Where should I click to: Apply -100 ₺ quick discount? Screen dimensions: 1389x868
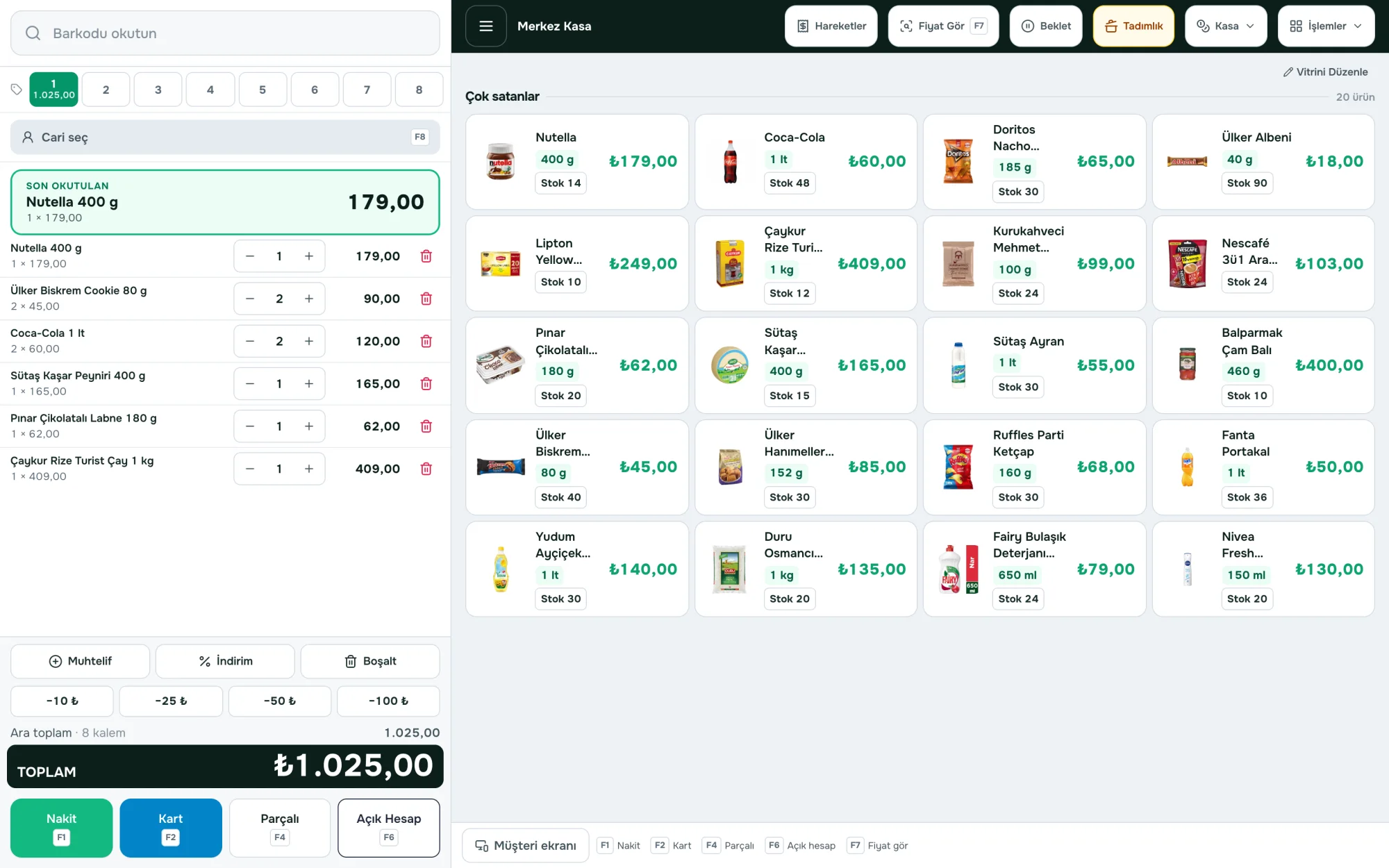pos(388,701)
